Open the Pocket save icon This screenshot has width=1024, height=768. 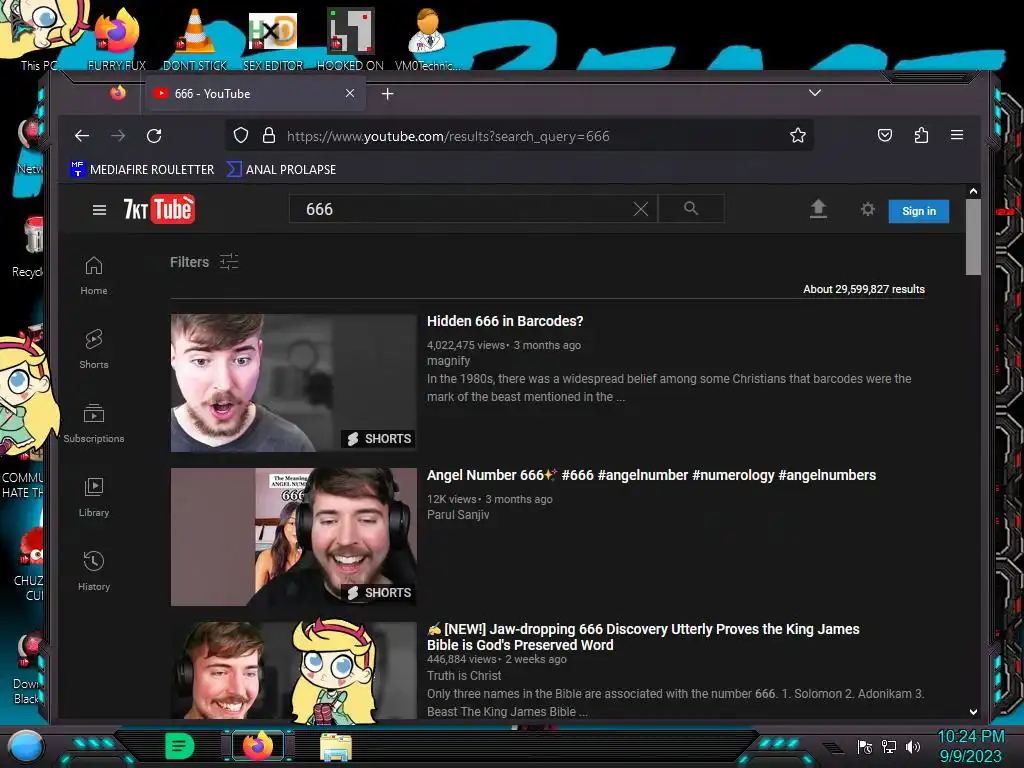click(x=885, y=135)
